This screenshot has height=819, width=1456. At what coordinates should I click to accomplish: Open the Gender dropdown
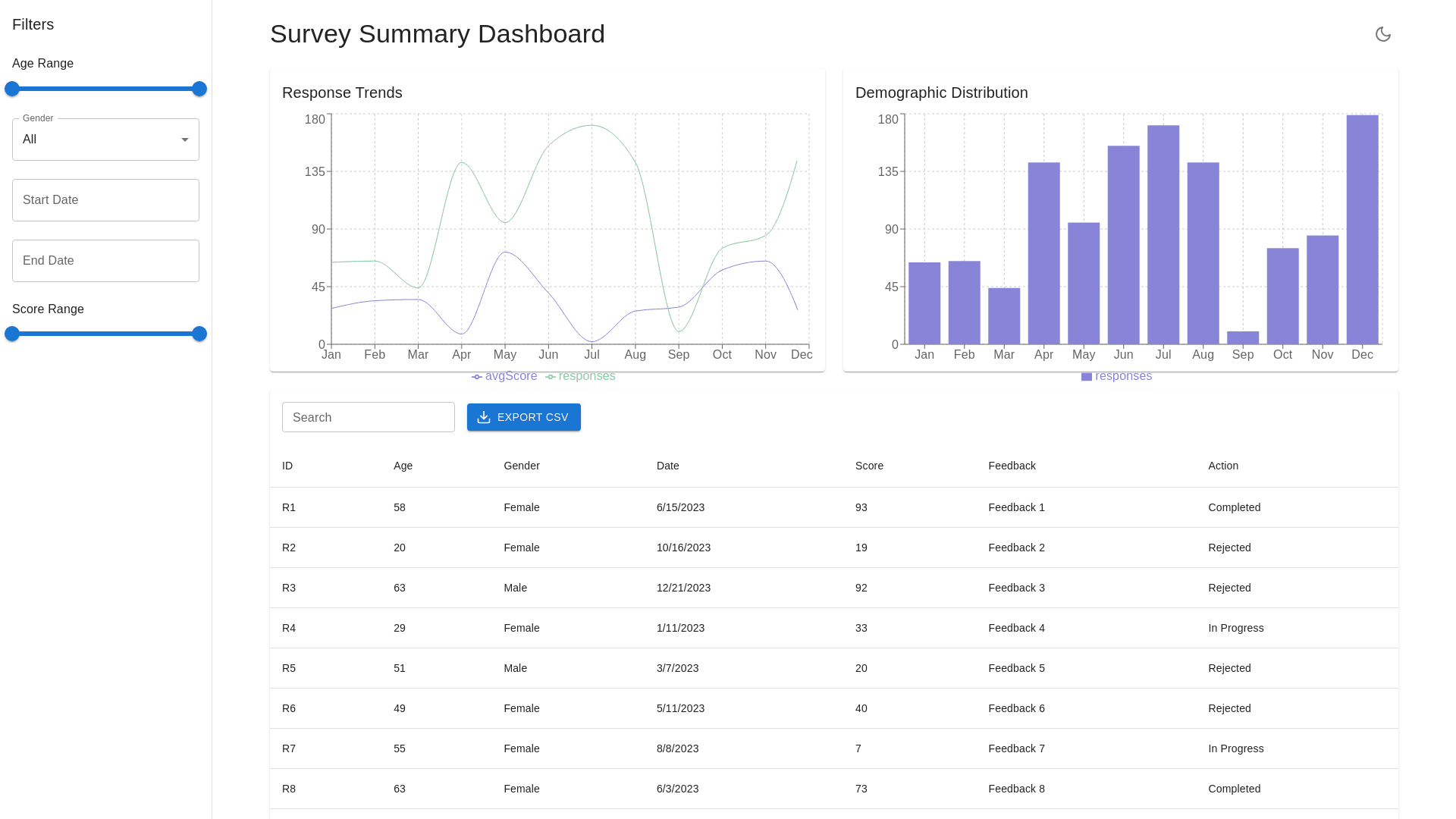[x=105, y=140]
